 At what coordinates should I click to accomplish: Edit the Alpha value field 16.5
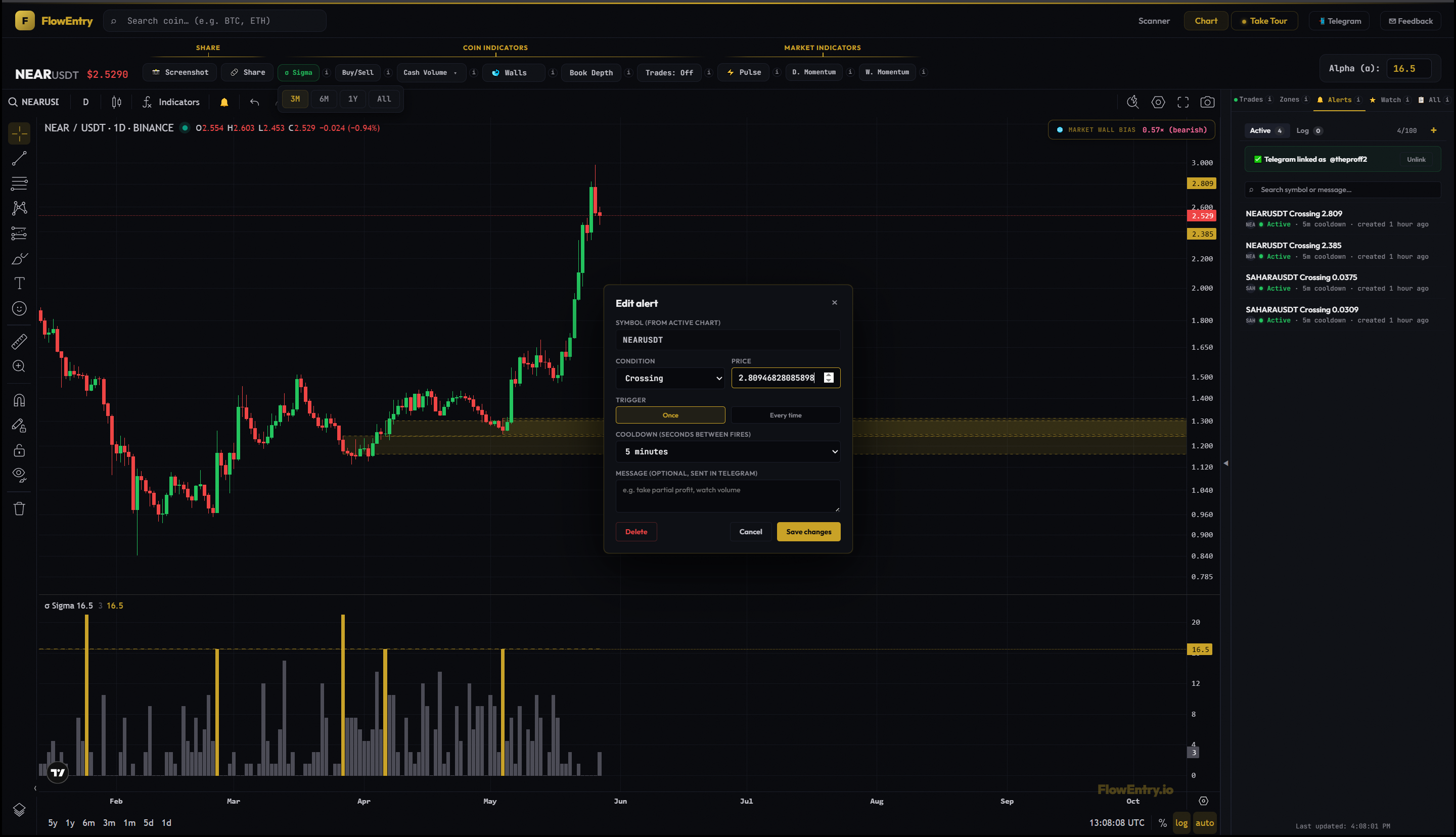click(x=1408, y=68)
